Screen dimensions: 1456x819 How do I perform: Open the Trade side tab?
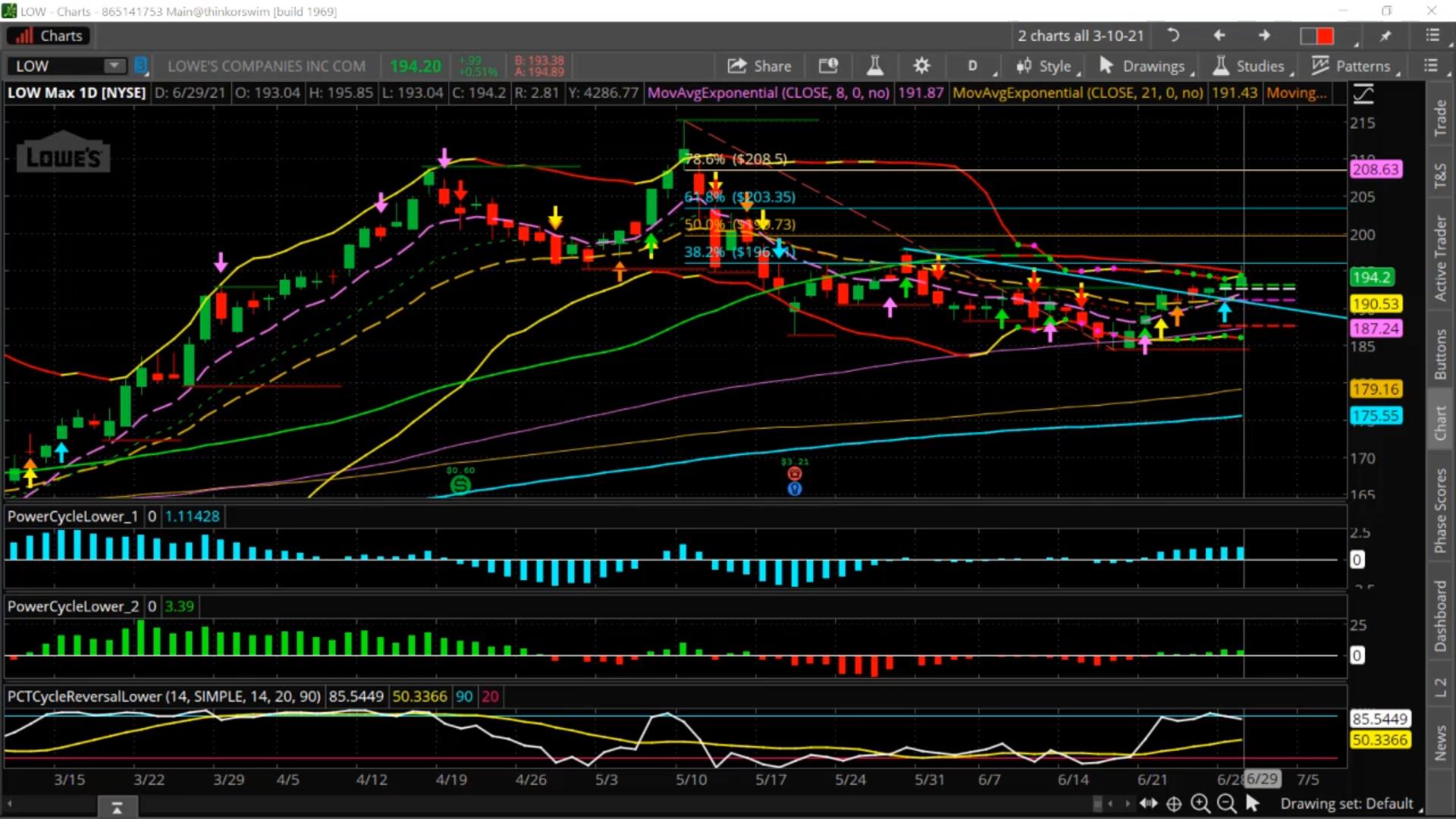pyautogui.click(x=1439, y=119)
